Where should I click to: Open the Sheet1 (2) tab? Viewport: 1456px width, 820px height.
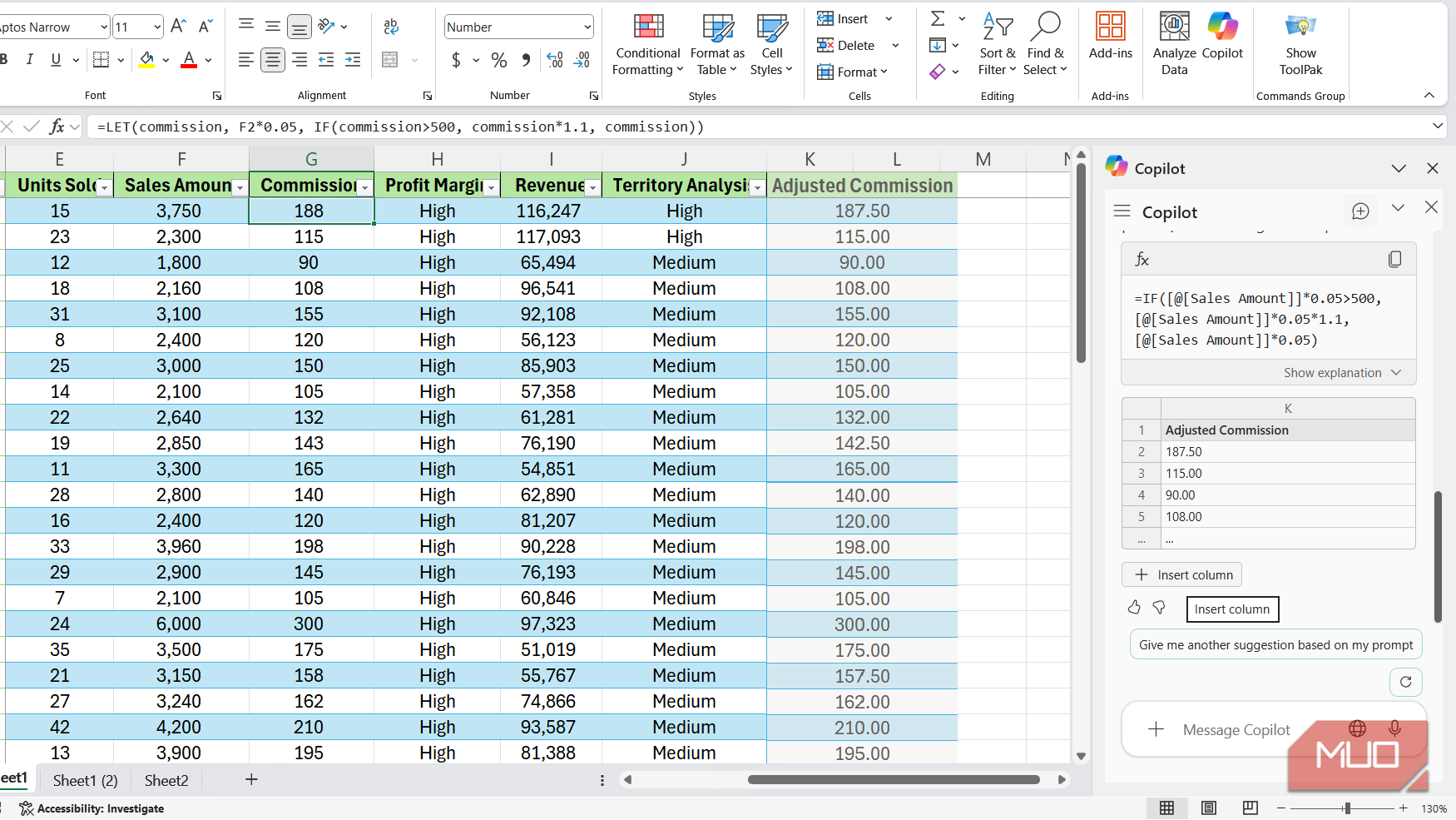tap(86, 781)
